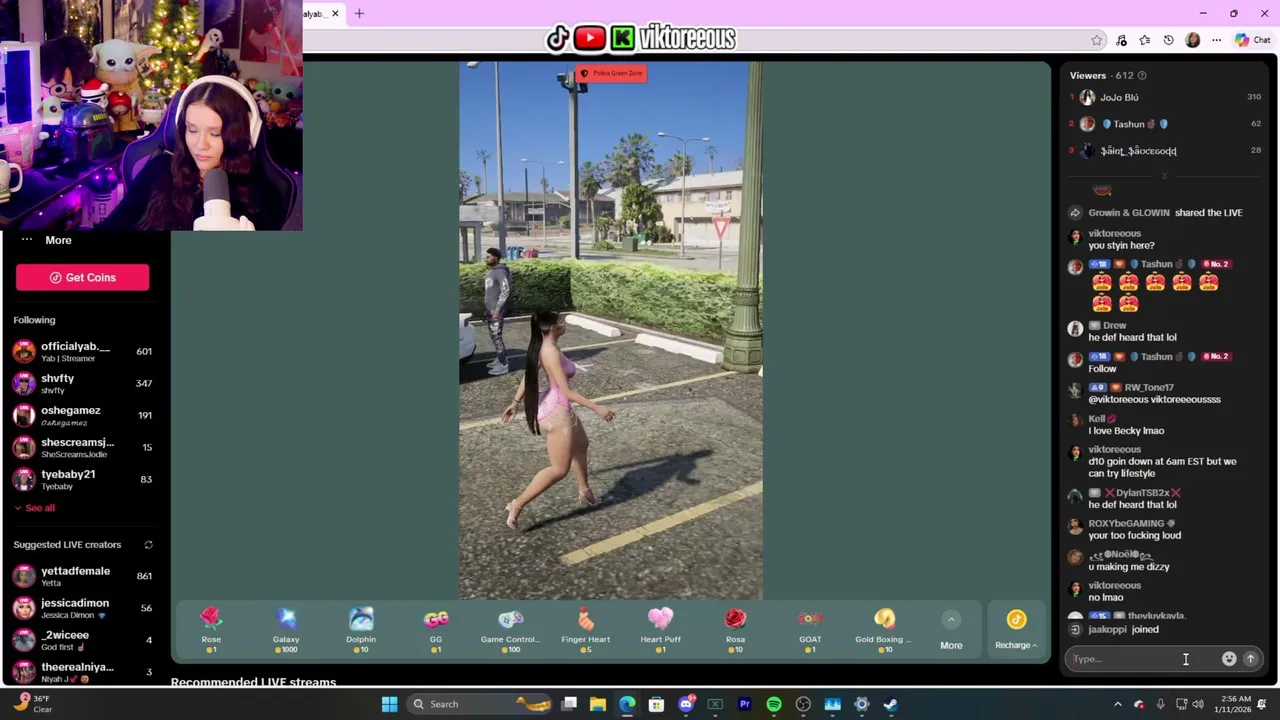Open File Explorer from taskbar
The width and height of the screenshot is (1280, 720).
point(598,704)
